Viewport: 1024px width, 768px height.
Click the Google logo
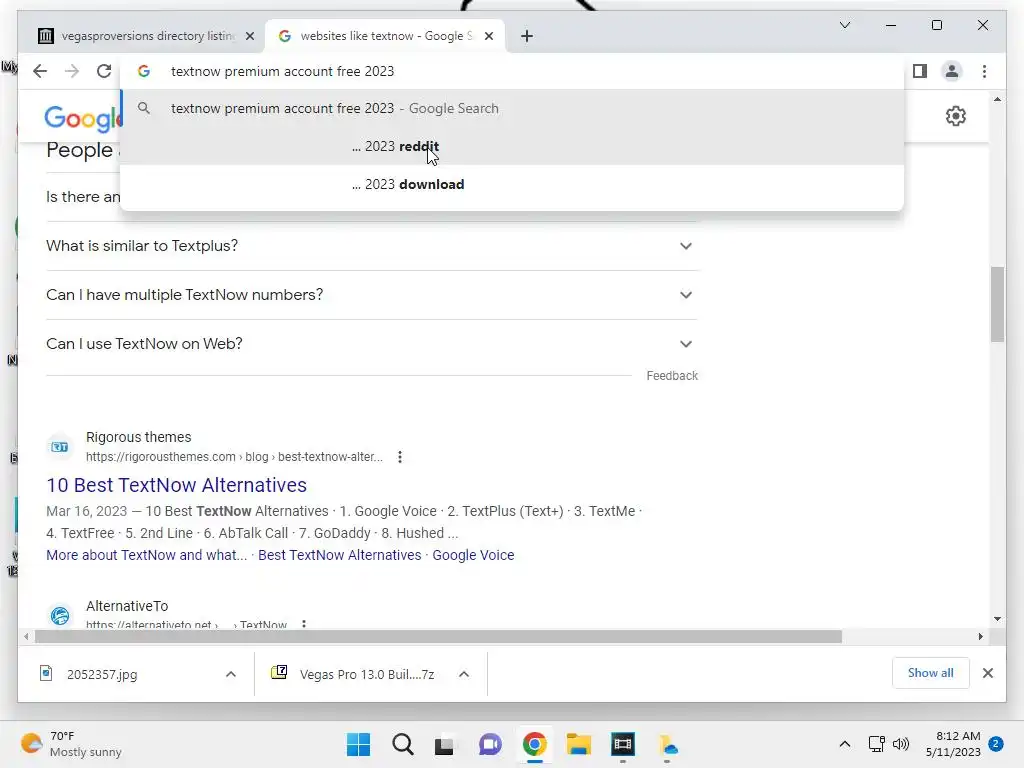pos(83,118)
